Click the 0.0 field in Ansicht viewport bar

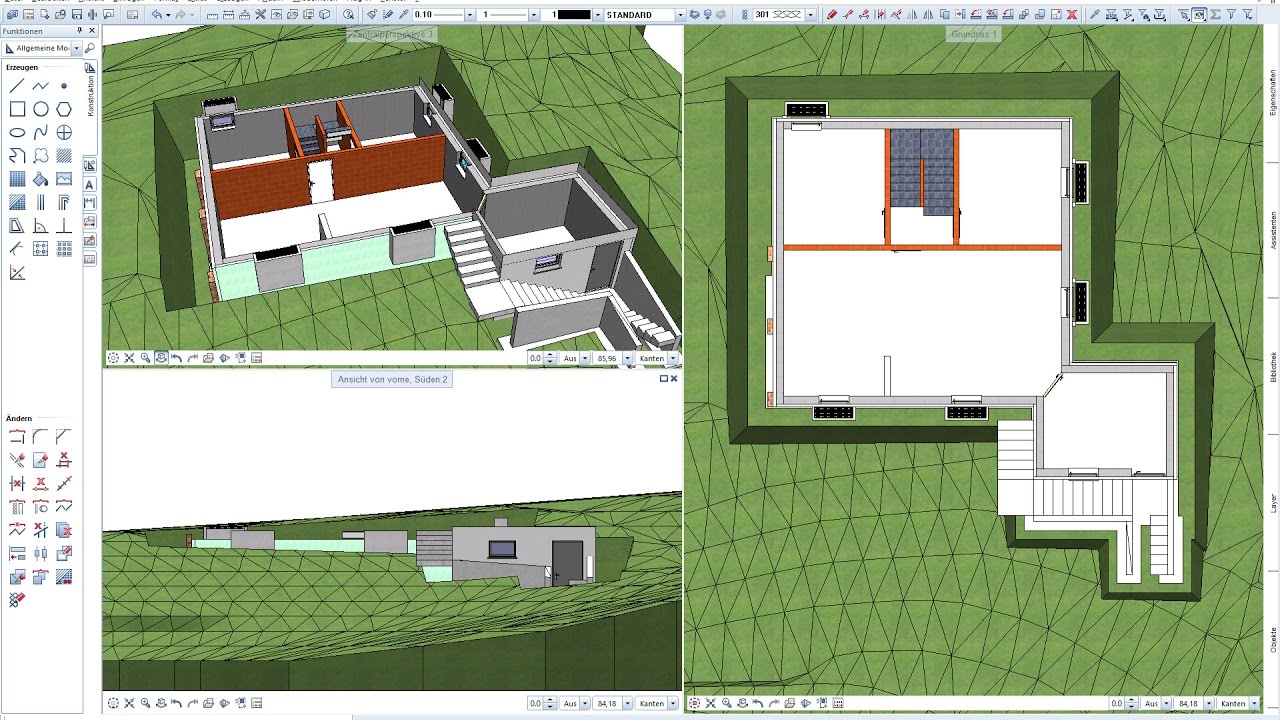[x=535, y=703]
